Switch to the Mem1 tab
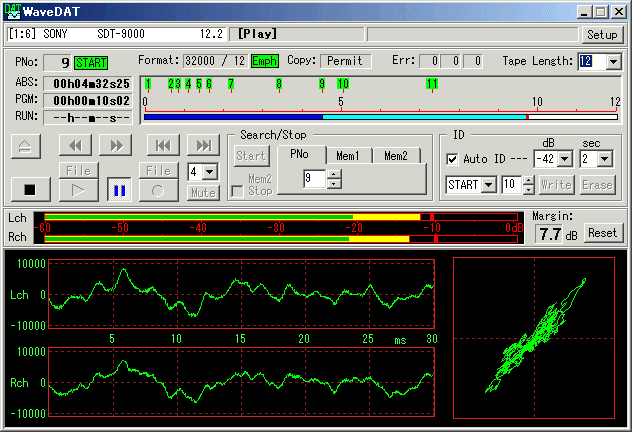632x432 pixels. pos(347,156)
